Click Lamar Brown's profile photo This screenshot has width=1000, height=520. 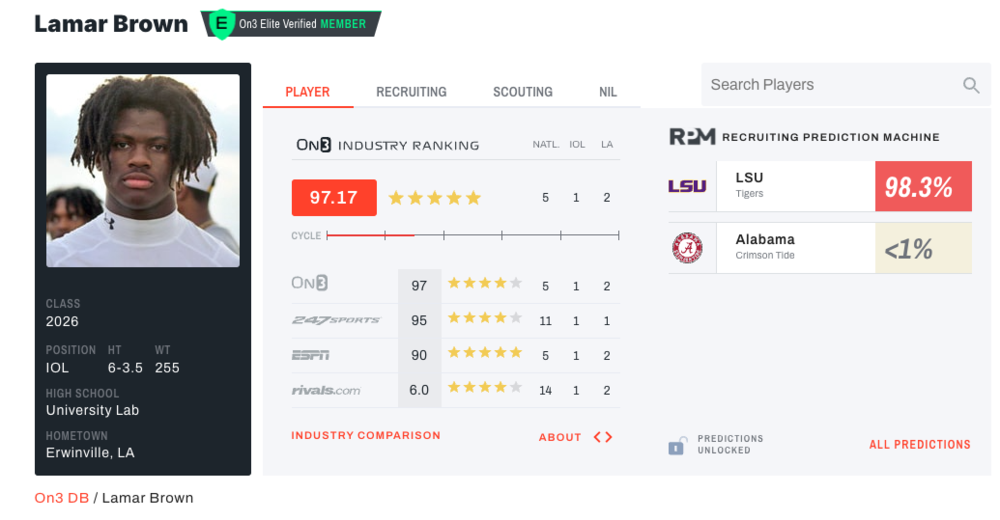tap(143, 171)
